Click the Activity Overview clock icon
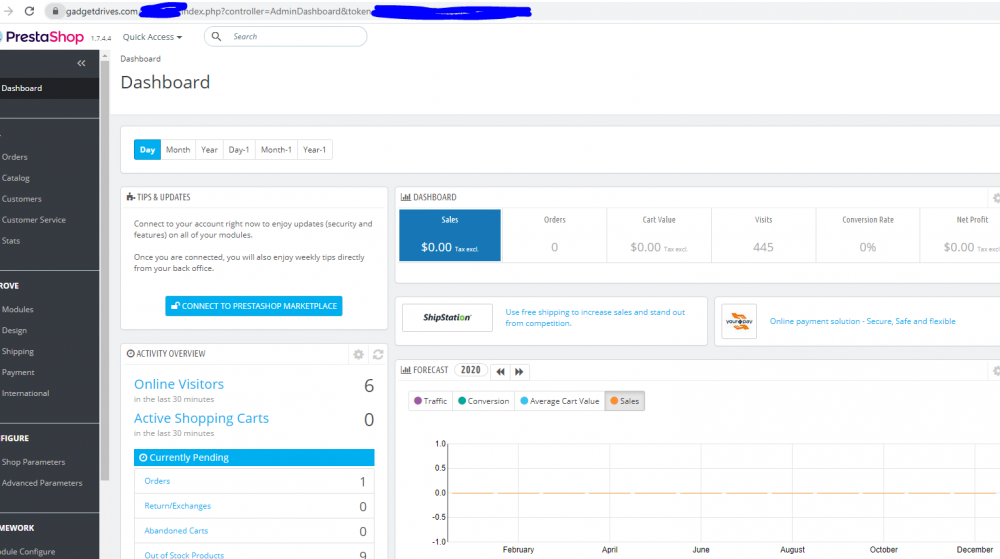Screen dimensions: 1000x559 130,354
